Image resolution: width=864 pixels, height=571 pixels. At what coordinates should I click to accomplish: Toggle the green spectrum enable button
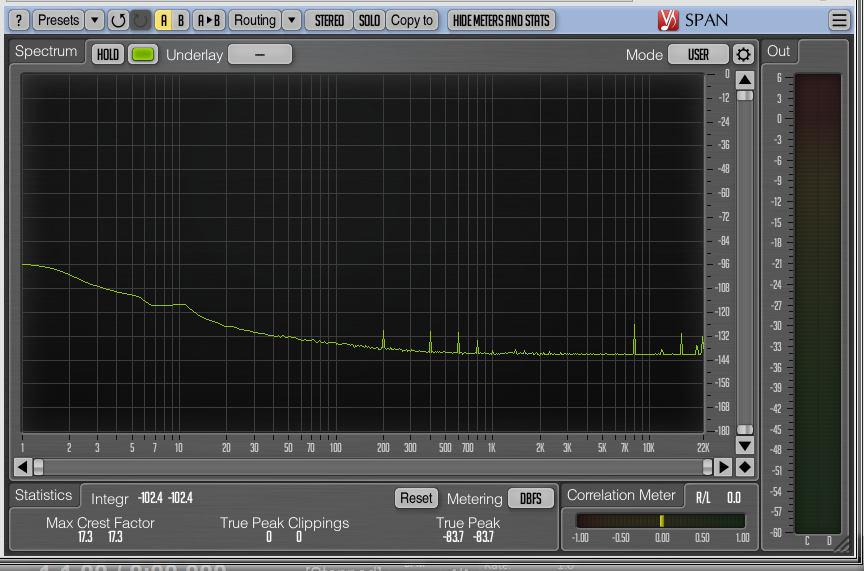coord(143,54)
